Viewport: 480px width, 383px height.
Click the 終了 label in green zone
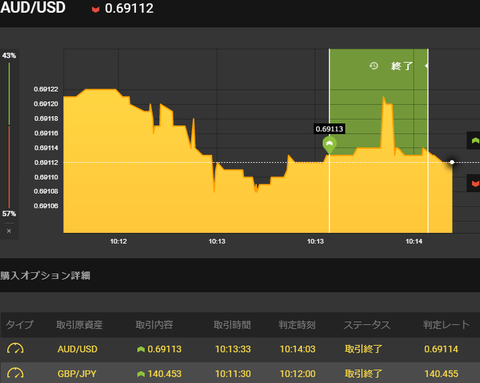[x=402, y=66]
